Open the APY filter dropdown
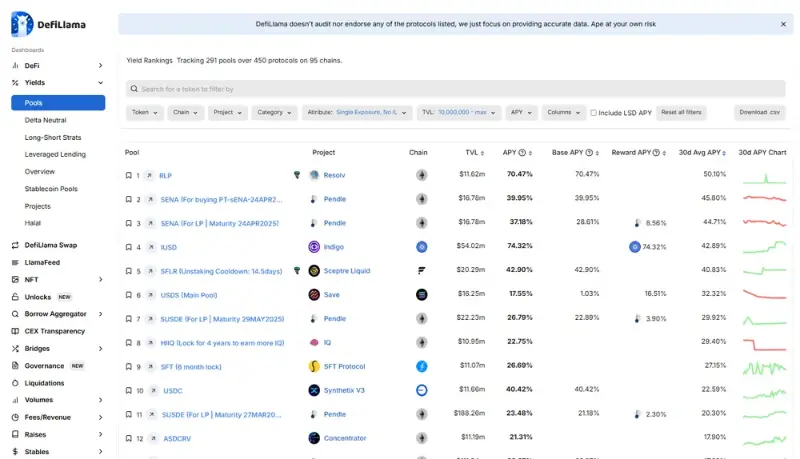 521,112
